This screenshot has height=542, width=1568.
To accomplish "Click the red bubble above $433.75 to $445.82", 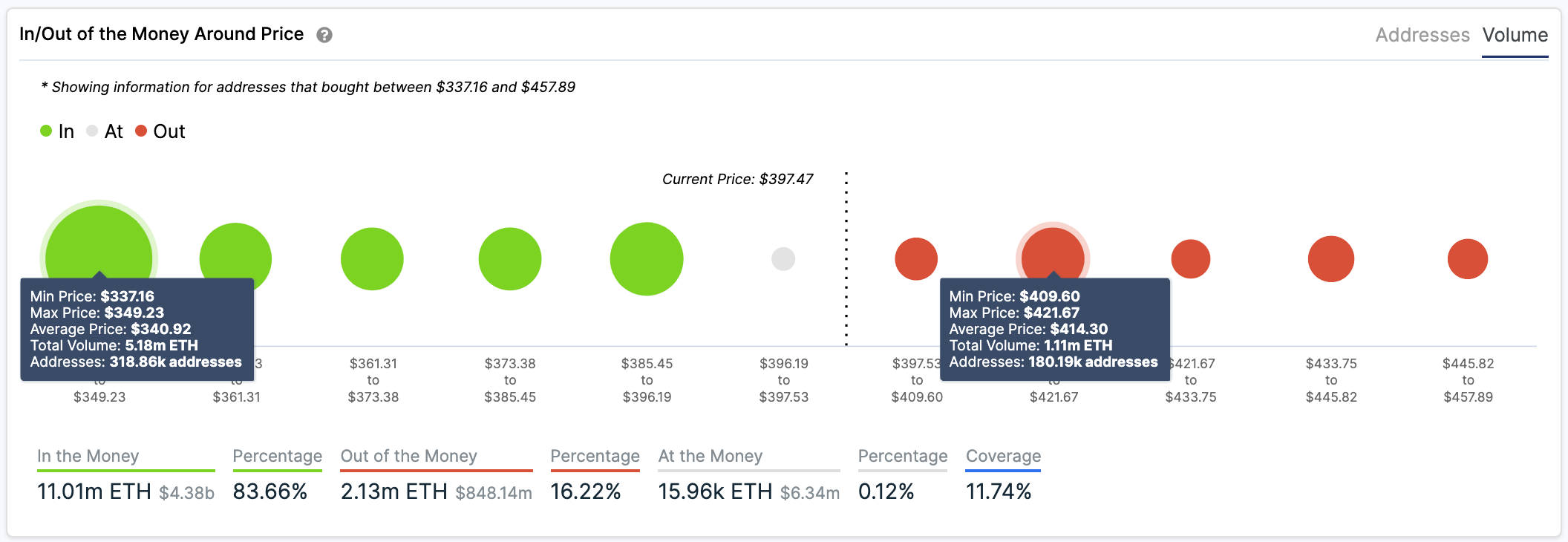I will (1331, 259).
